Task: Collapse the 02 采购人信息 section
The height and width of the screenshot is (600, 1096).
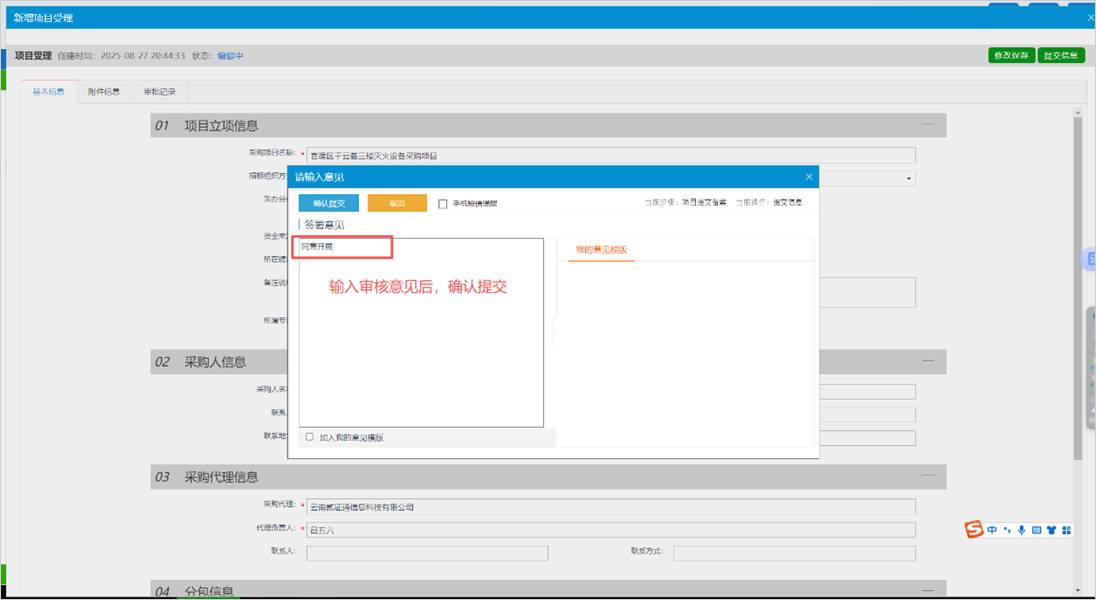Action: click(928, 361)
